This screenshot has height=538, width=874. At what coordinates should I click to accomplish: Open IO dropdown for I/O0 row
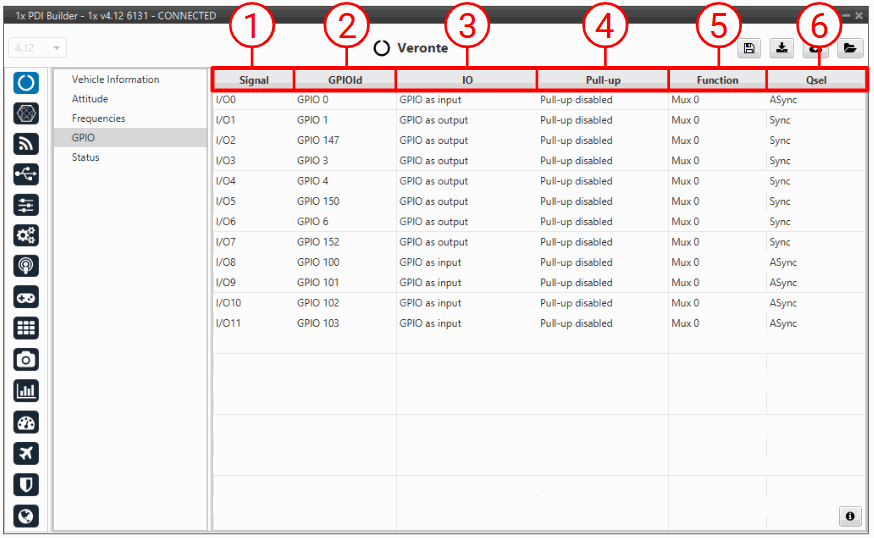(465, 100)
